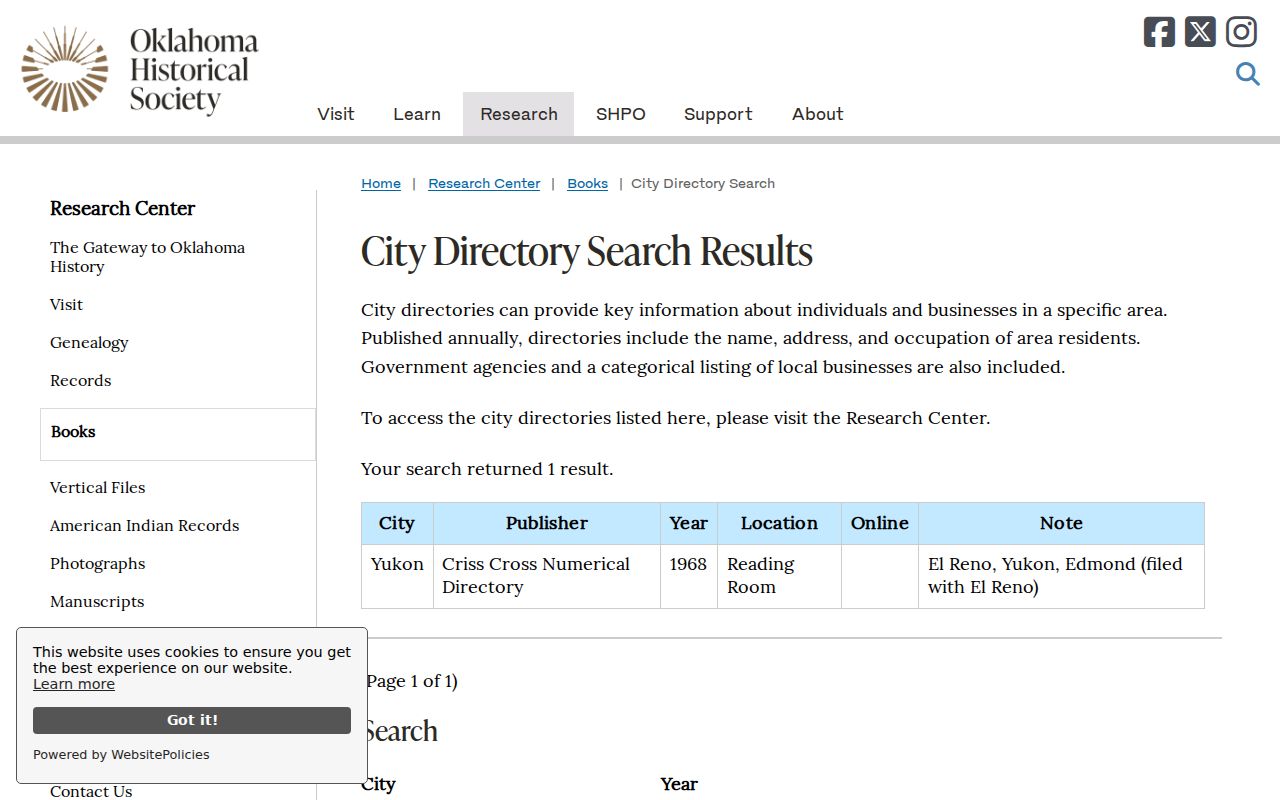Open the Learn menu
This screenshot has height=800, width=1280.
417,114
